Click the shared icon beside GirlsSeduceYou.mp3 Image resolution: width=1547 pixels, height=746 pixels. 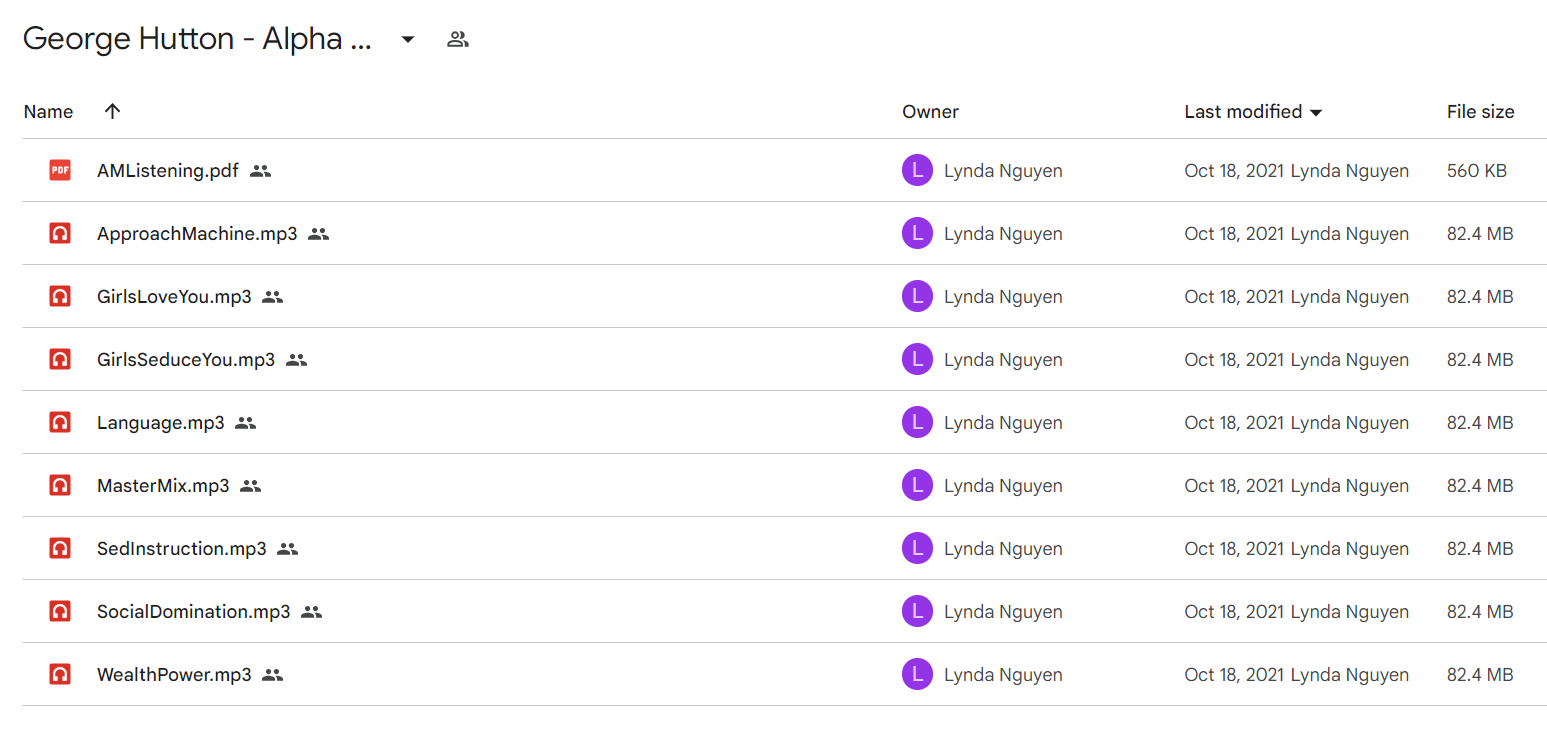(296, 360)
